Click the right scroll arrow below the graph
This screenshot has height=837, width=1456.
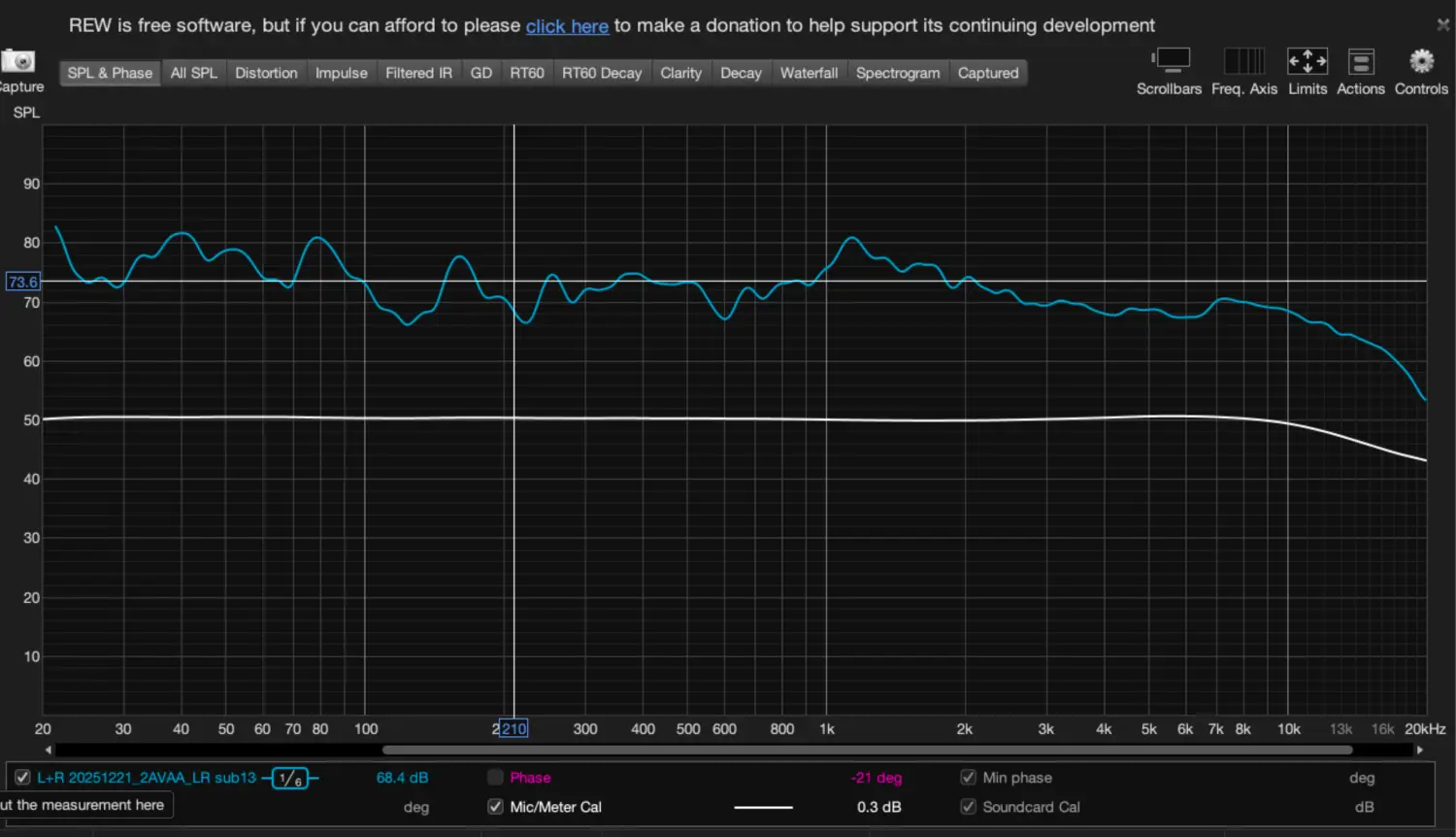click(1419, 750)
